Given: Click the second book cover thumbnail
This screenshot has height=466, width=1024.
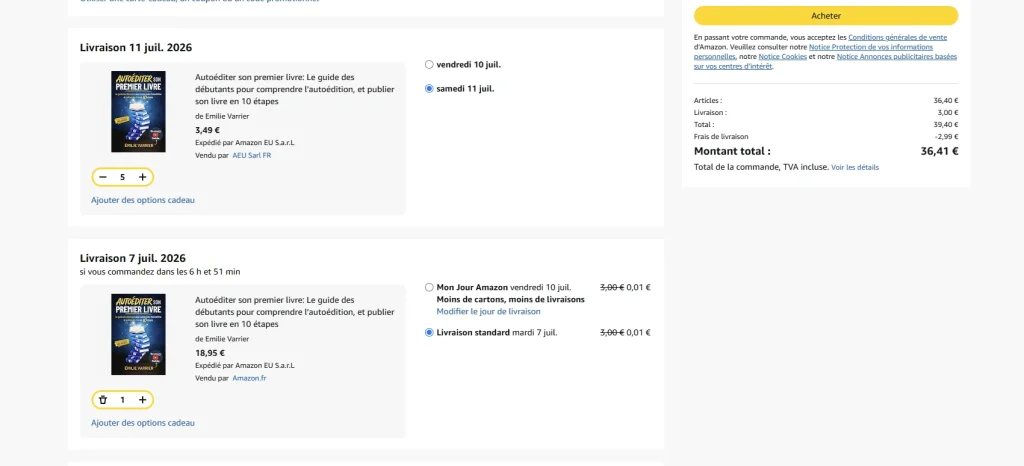Looking at the screenshot, I should [138, 334].
